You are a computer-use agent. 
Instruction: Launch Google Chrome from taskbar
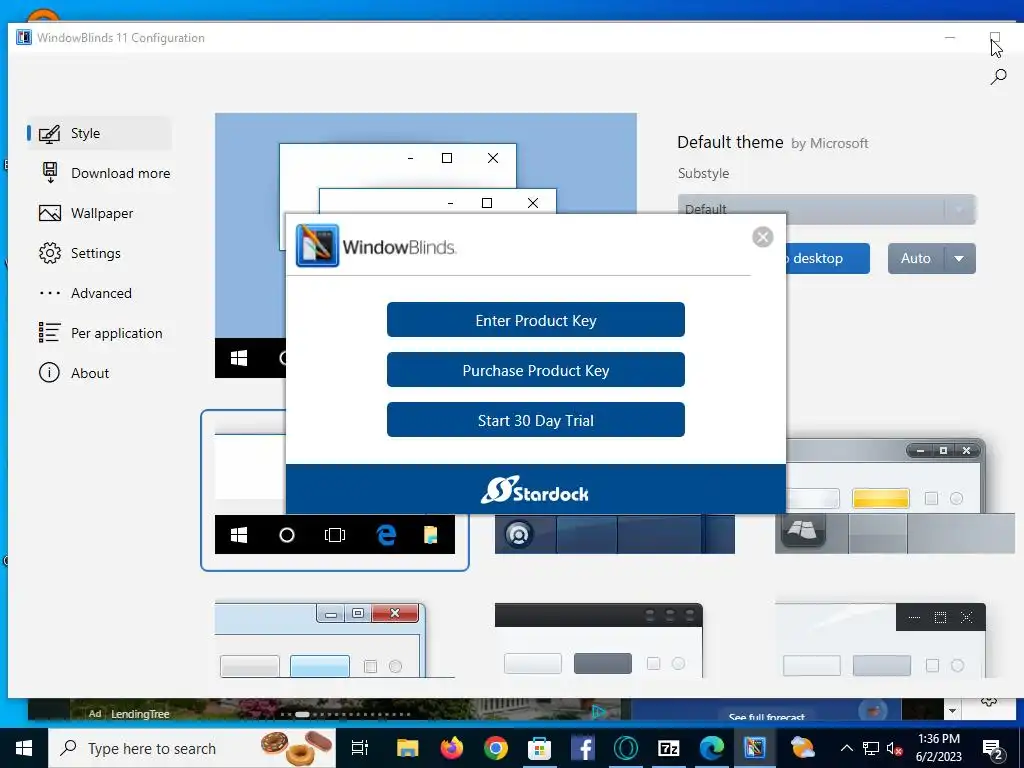click(496, 748)
